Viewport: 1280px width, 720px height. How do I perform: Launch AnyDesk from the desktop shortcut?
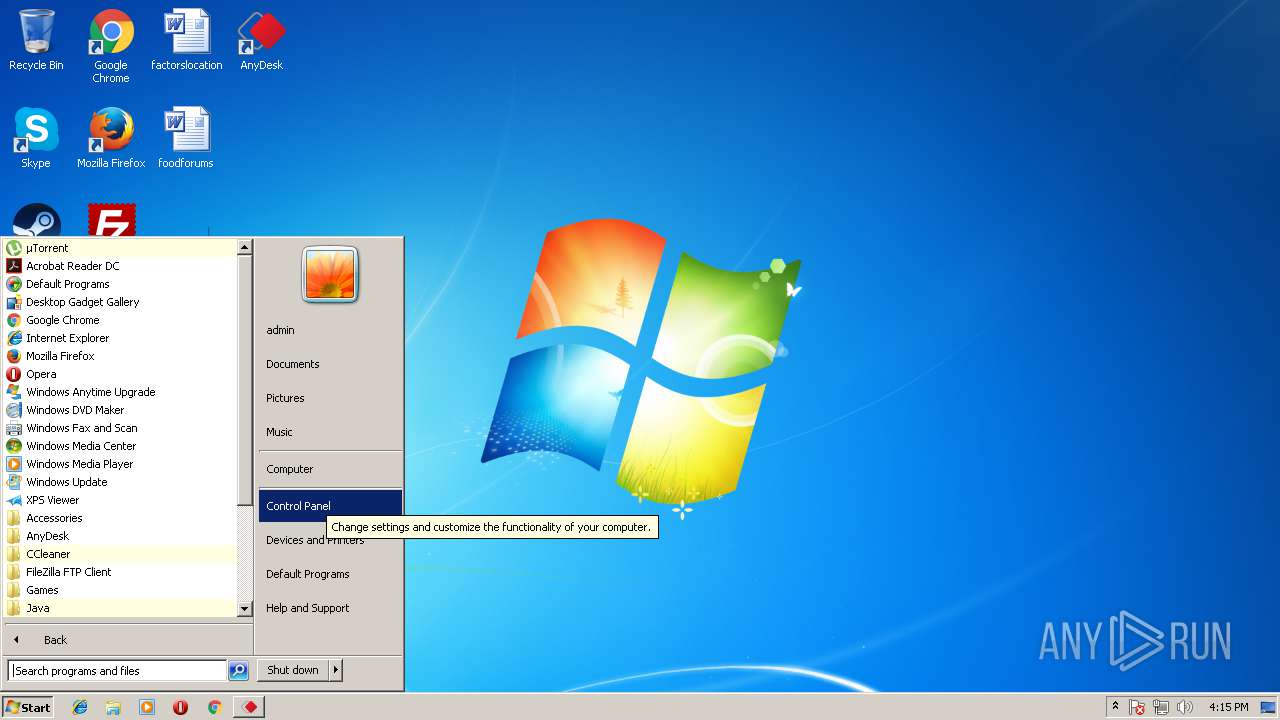[x=261, y=40]
